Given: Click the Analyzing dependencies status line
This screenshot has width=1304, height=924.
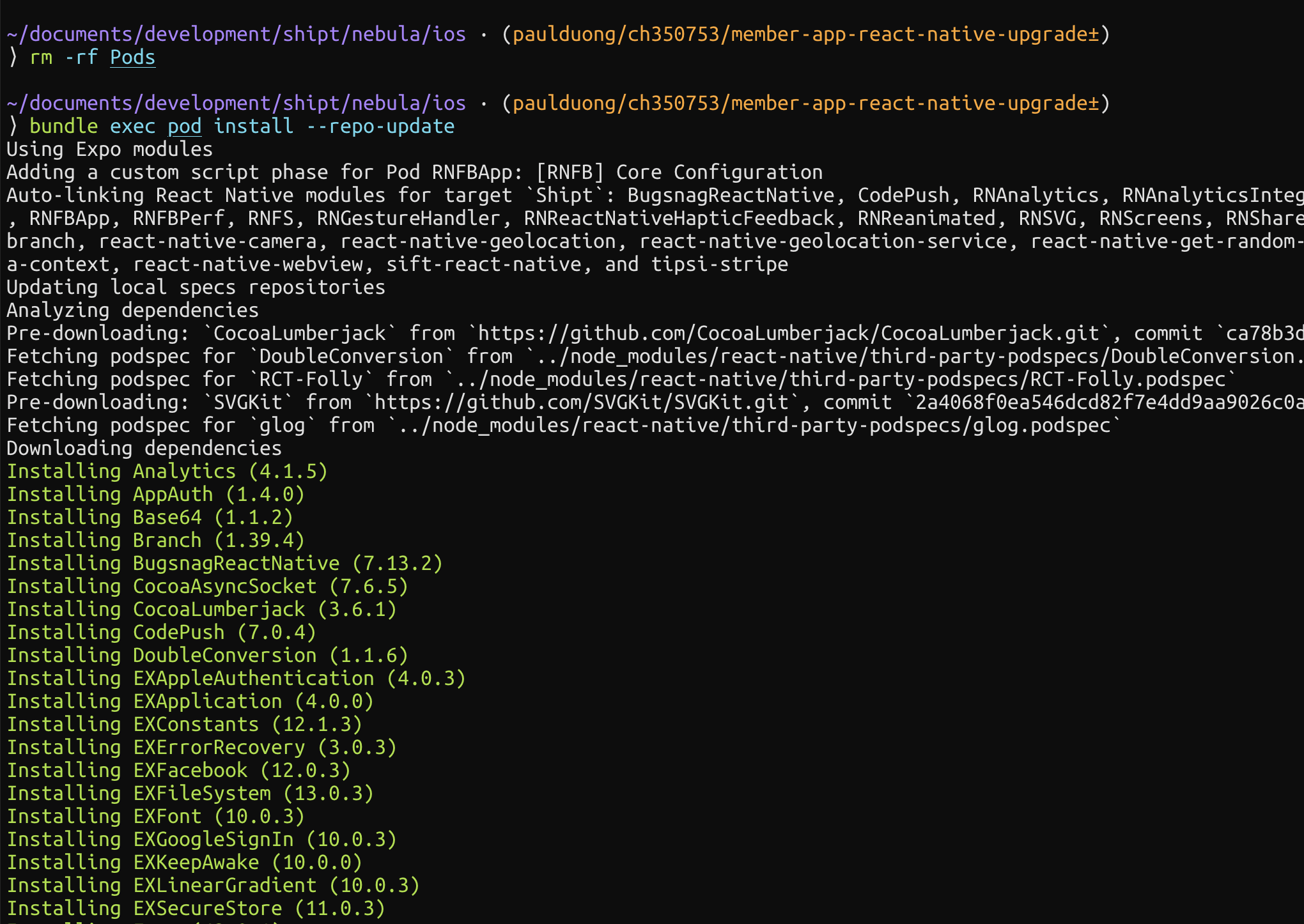Looking at the screenshot, I should point(131,310).
